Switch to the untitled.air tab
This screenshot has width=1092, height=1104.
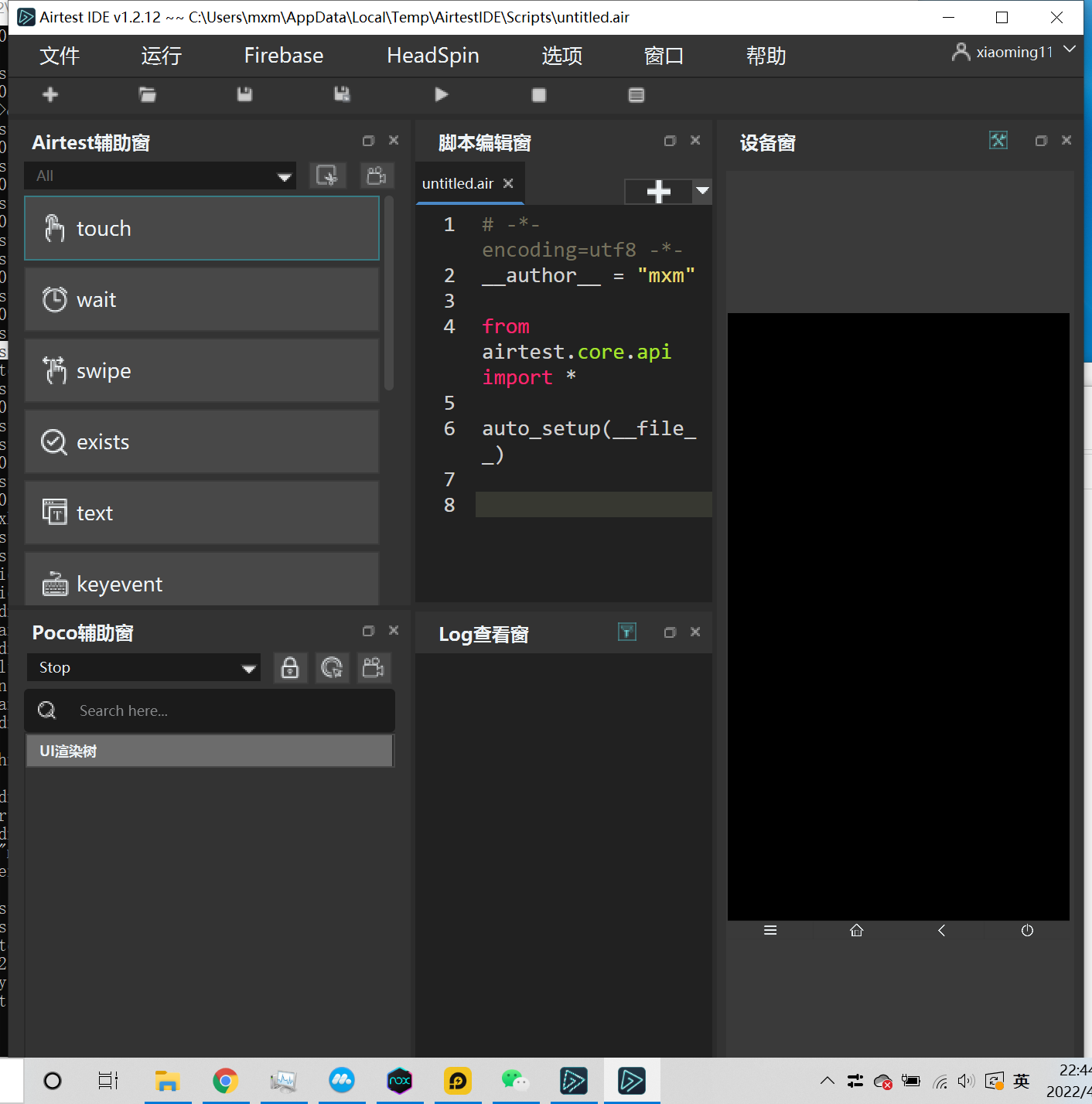(458, 183)
